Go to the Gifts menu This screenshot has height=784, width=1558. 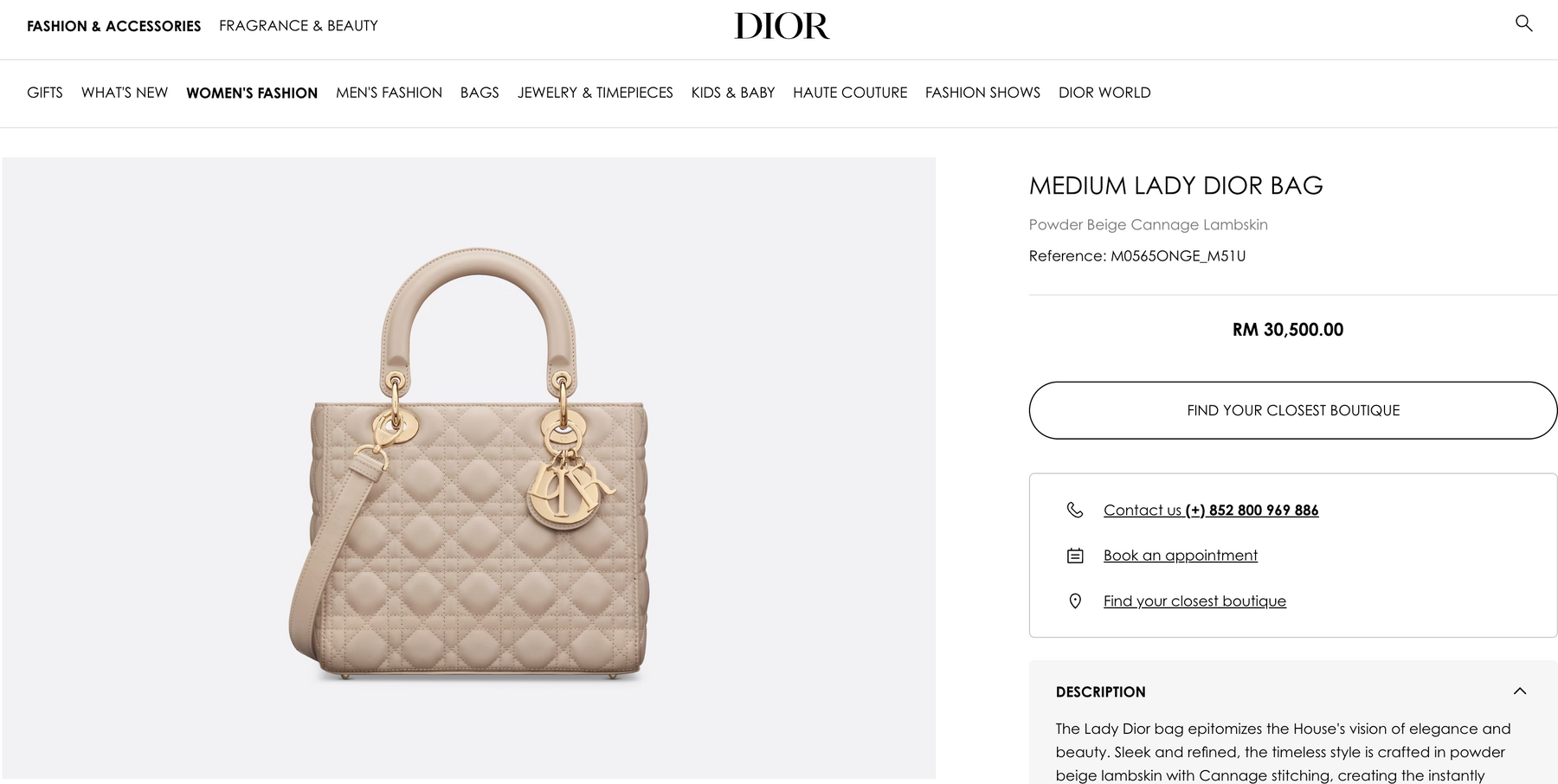coord(45,93)
